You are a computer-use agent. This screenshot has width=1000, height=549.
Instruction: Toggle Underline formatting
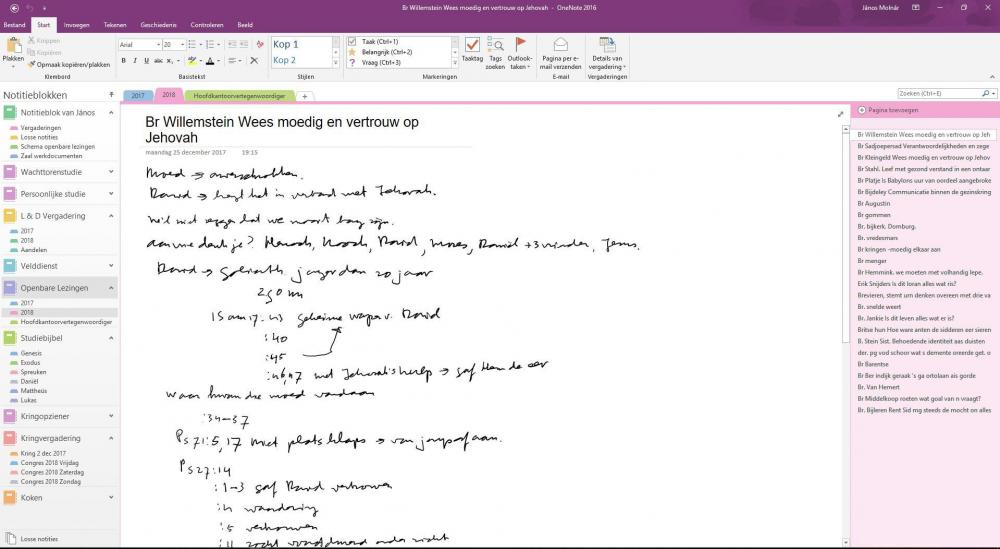click(x=147, y=61)
